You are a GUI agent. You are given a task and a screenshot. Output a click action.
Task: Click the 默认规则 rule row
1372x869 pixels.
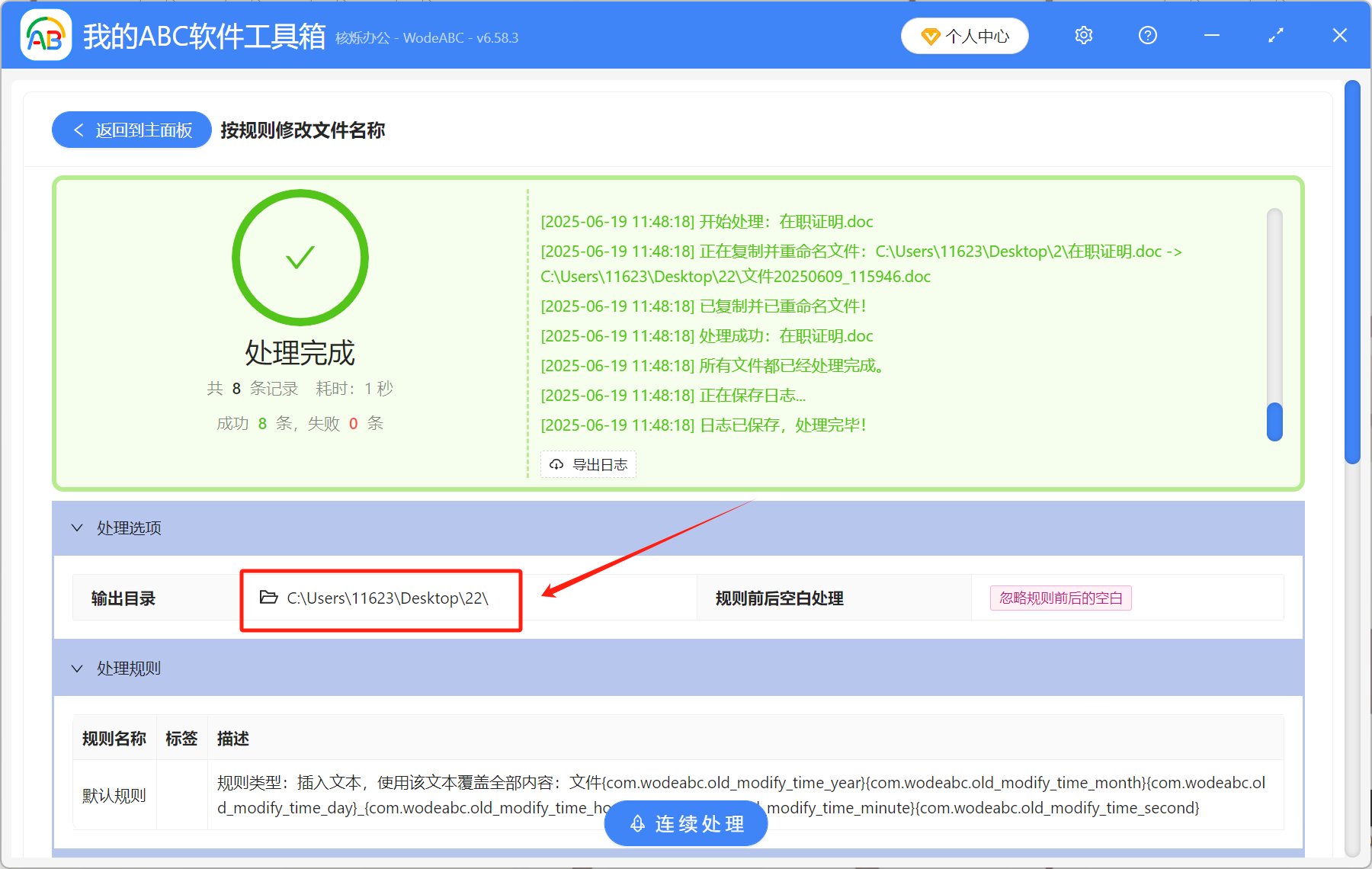coord(114,794)
